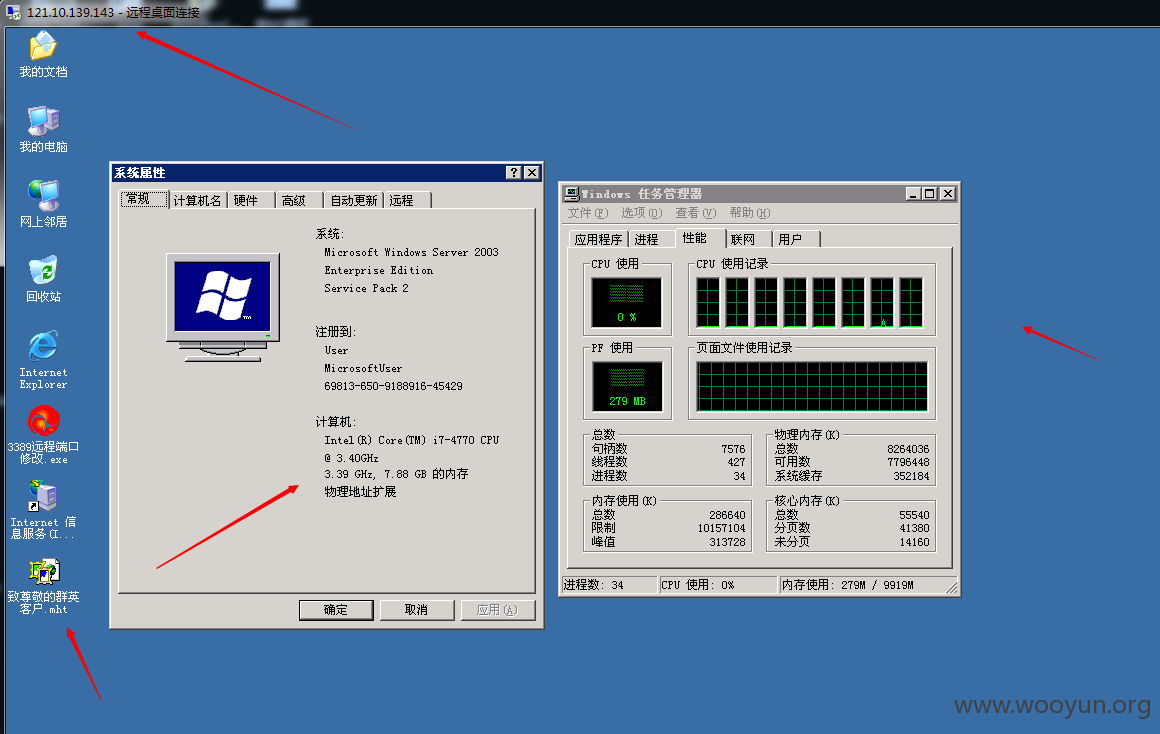This screenshot has width=1160, height=734.
Task: Click the Windows logo monitor image
Action: (223, 306)
